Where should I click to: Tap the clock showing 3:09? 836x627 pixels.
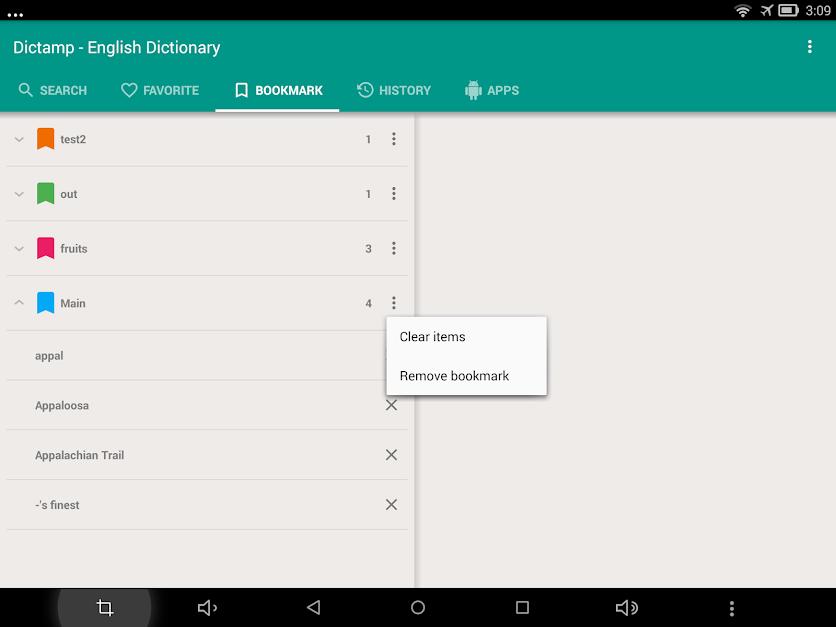pyautogui.click(x=817, y=10)
